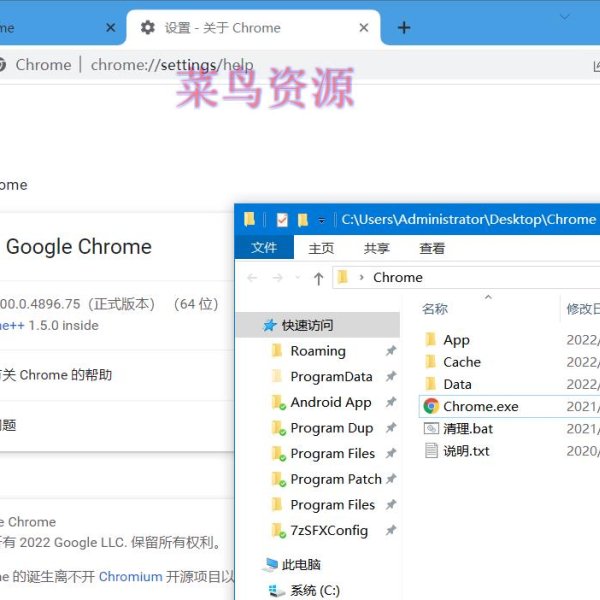
Task: Open the quick access toolbar customize dropdown
Action: (322, 220)
